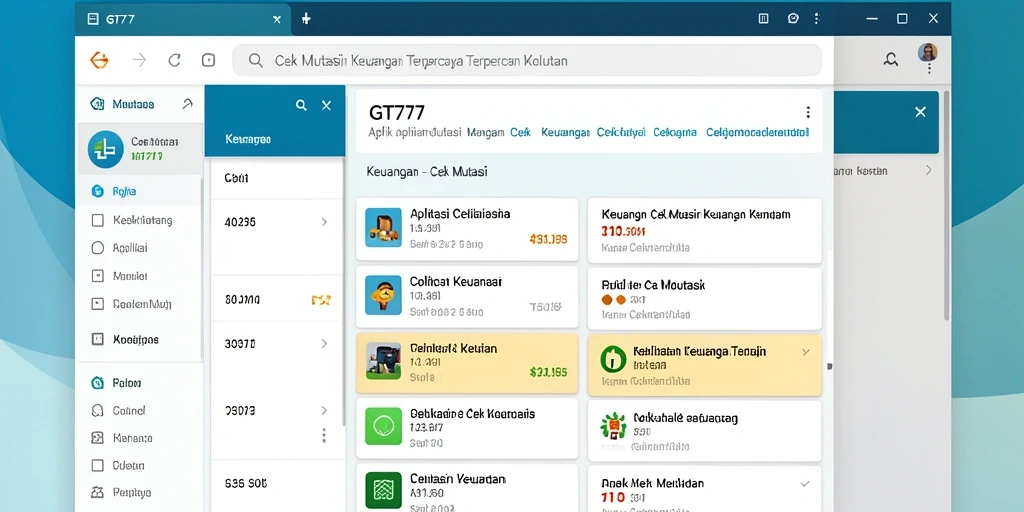
Task: Click the Pemtayo people icon
Action: [98, 492]
